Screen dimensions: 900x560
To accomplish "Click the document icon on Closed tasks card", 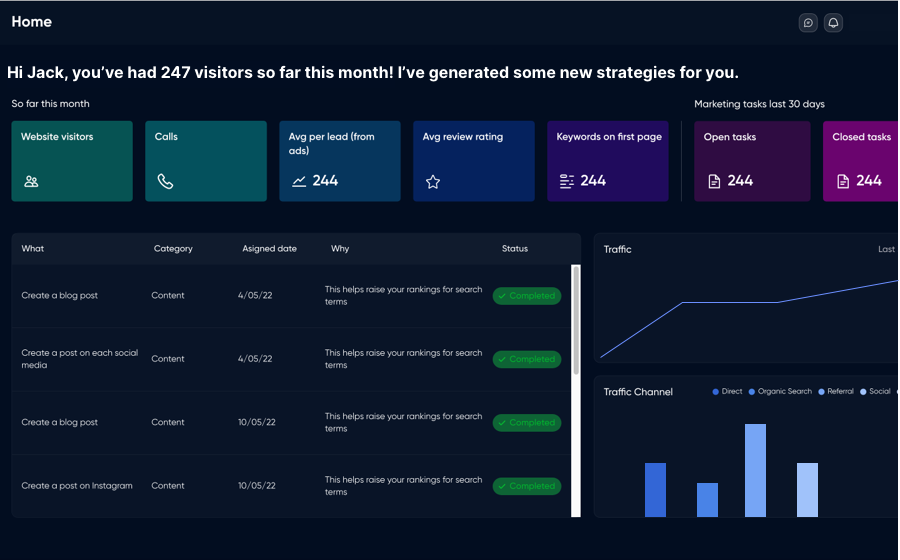I will tap(843, 182).
